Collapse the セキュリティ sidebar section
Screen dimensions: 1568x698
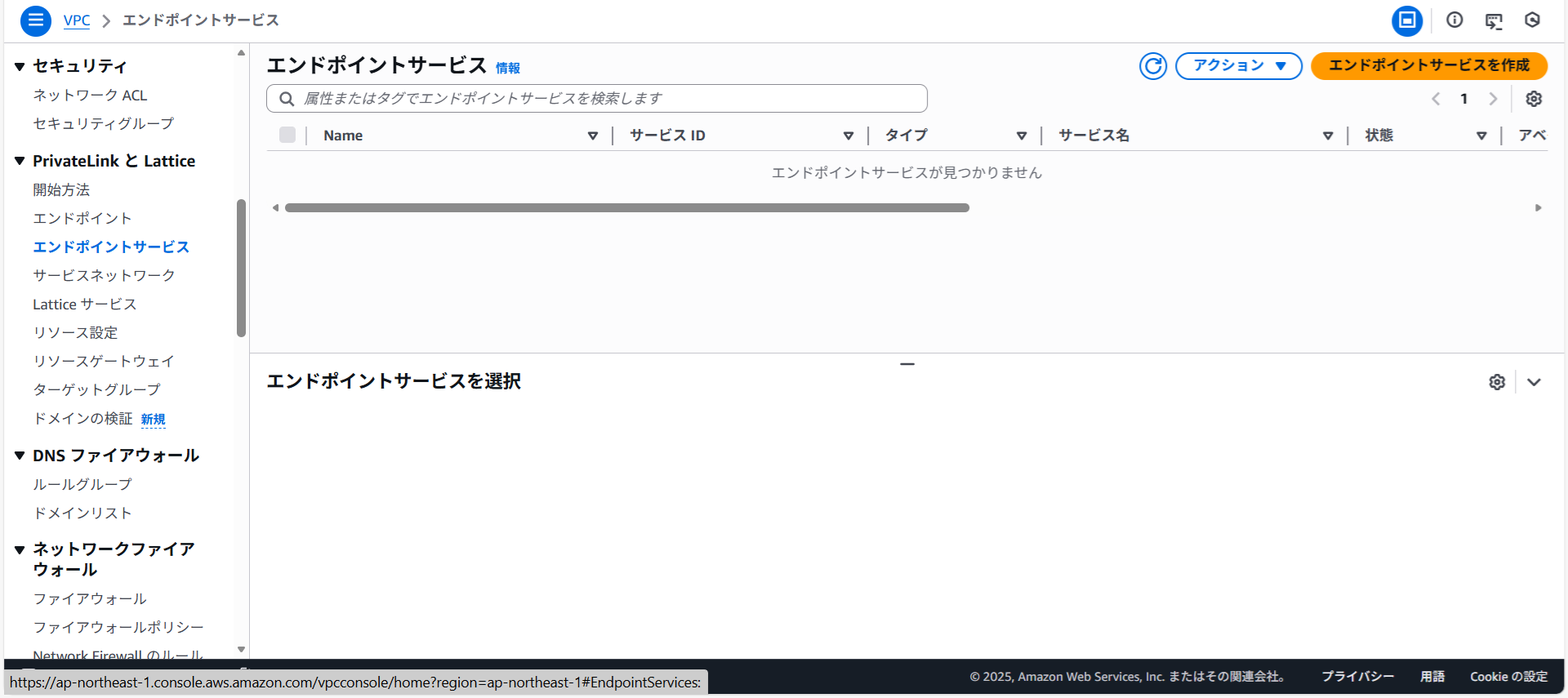[20, 66]
